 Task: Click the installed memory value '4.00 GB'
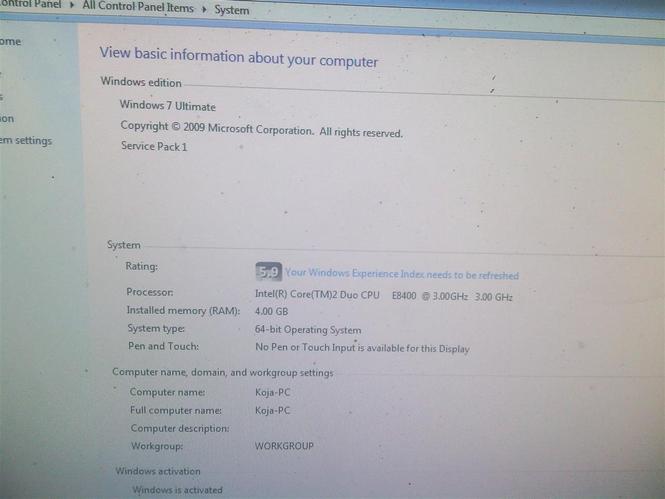point(271,312)
